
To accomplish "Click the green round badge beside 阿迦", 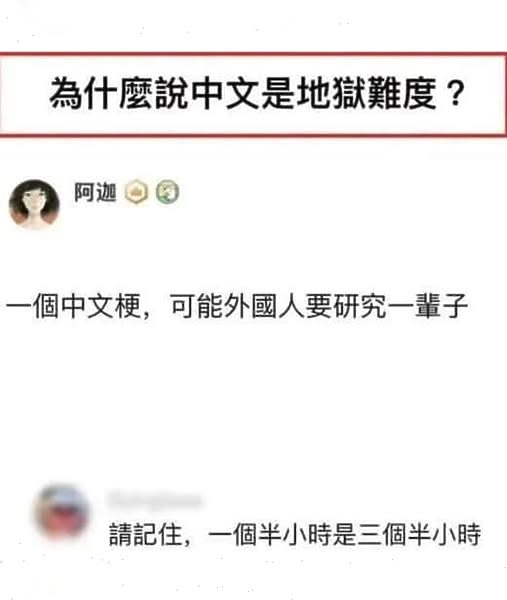I will point(167,192).
